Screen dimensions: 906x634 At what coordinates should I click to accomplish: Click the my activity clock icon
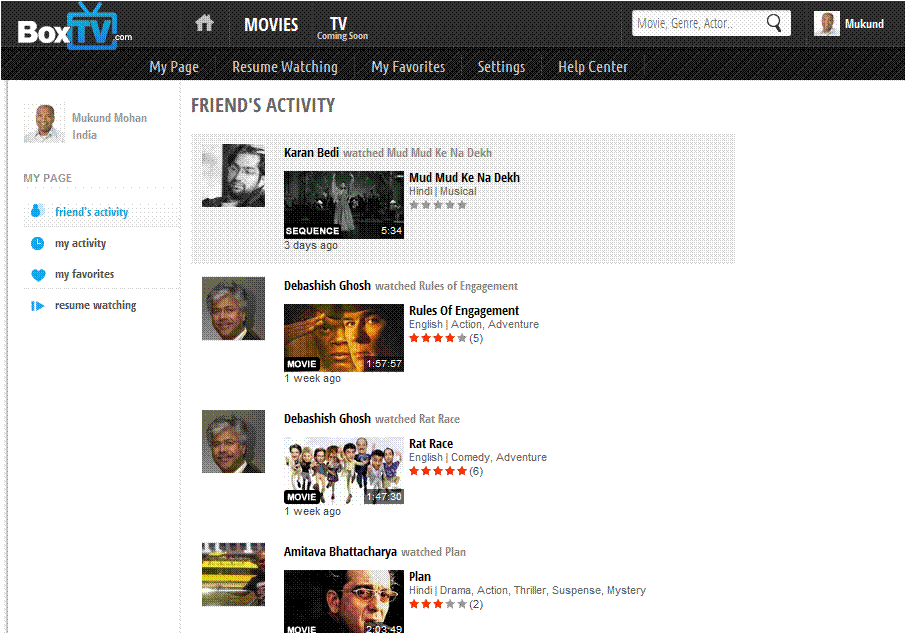point(37,243)
